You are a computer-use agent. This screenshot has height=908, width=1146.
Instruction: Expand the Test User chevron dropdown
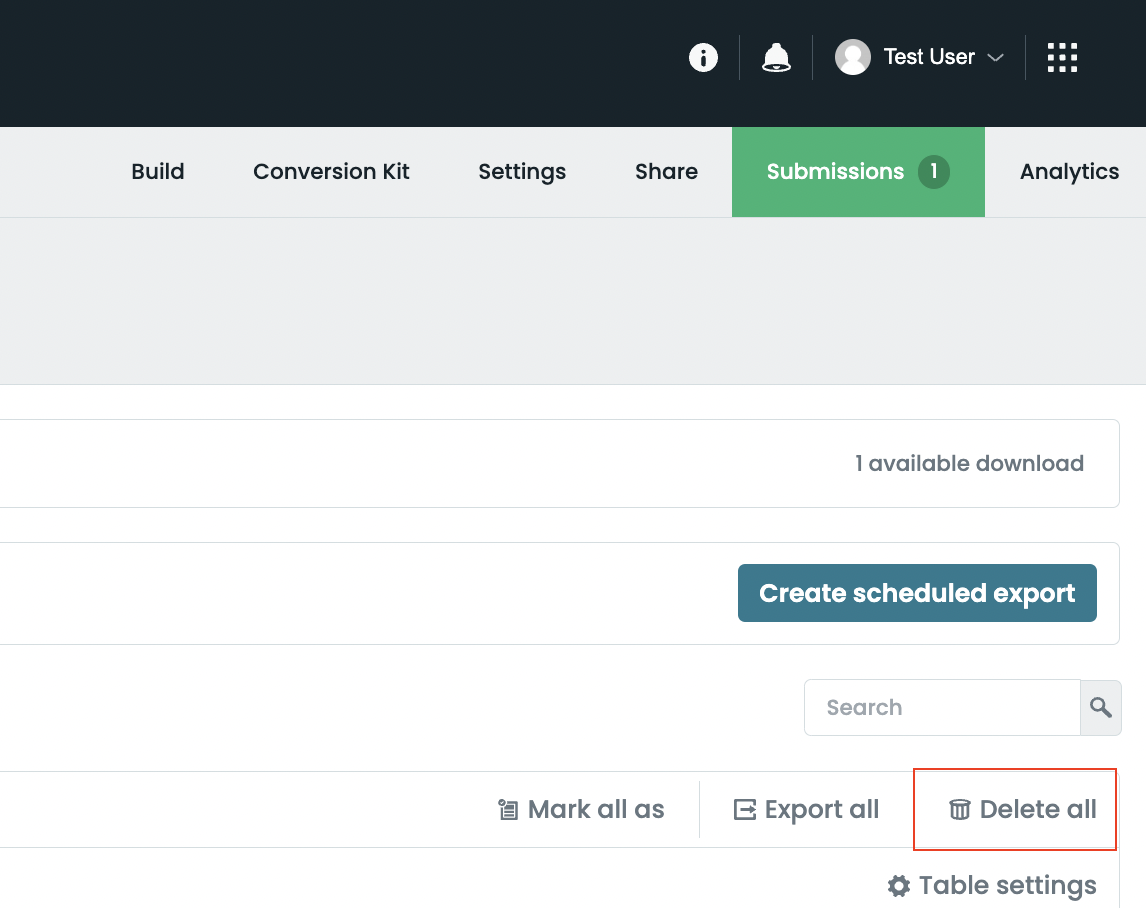click(995, 58)
